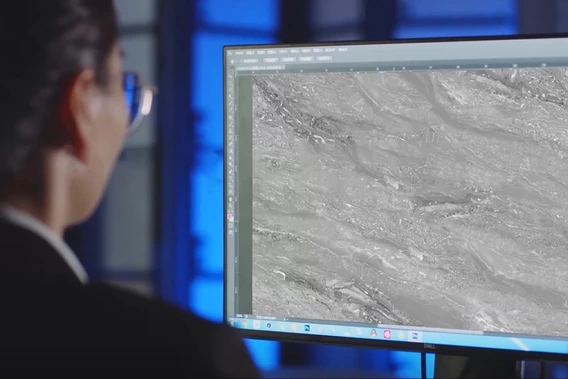Image resolution: width=568 pixels, height=379 pixels.
Task: Open the QQ penguin icon on the taskbar
Action: [373, 333]
